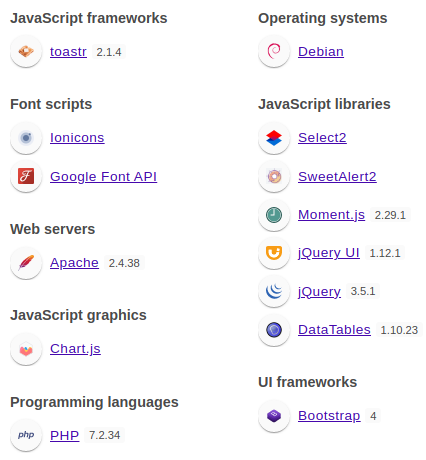Click the Apache feather icon
The width and height of the screenshot is (426, 460).
(26, 262)
